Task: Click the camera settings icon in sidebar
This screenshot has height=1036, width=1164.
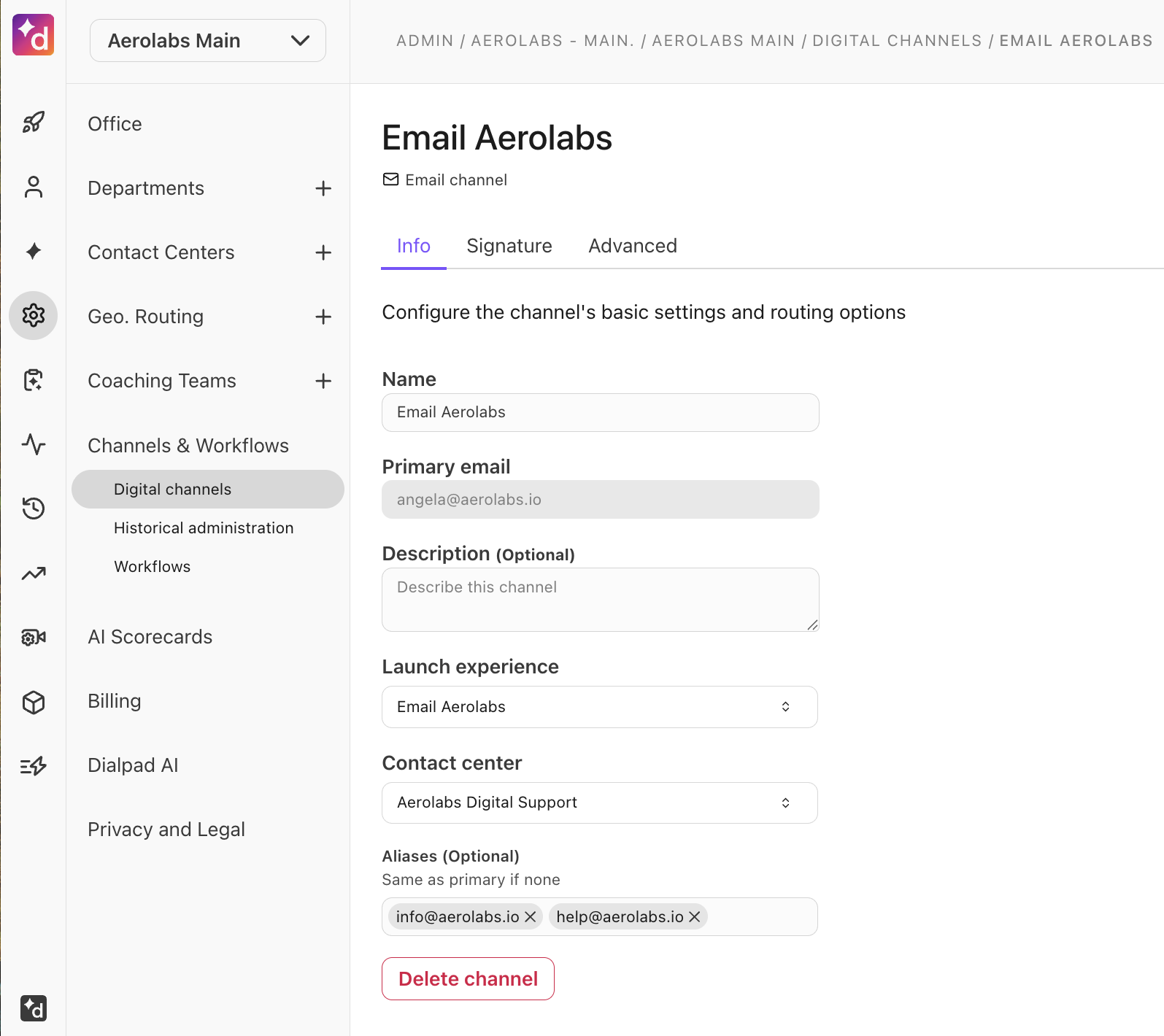Action: point(34,638)
